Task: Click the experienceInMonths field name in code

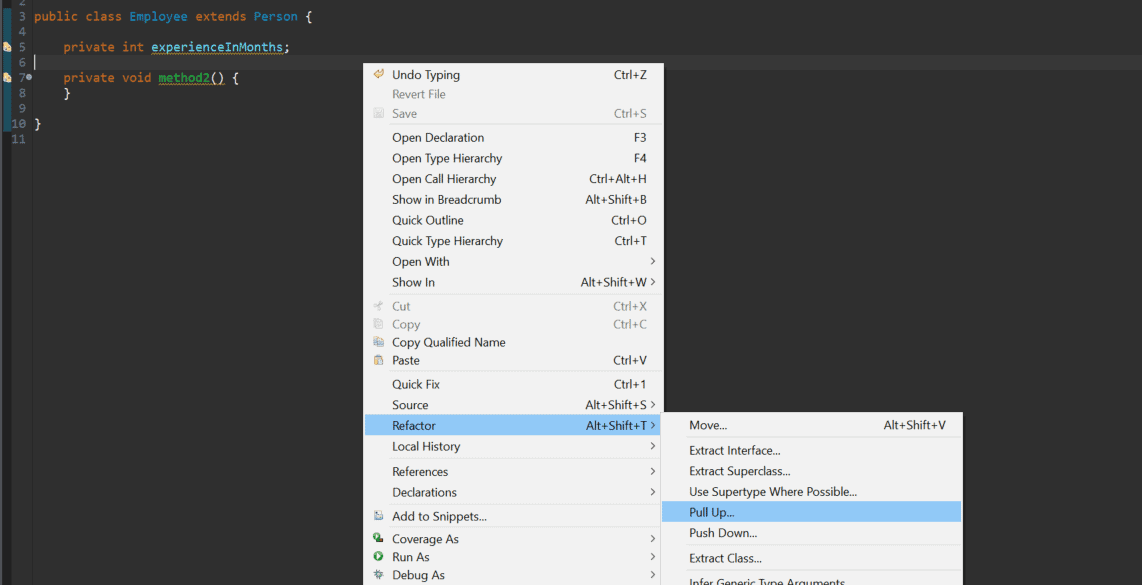Action: pos(217,47)
